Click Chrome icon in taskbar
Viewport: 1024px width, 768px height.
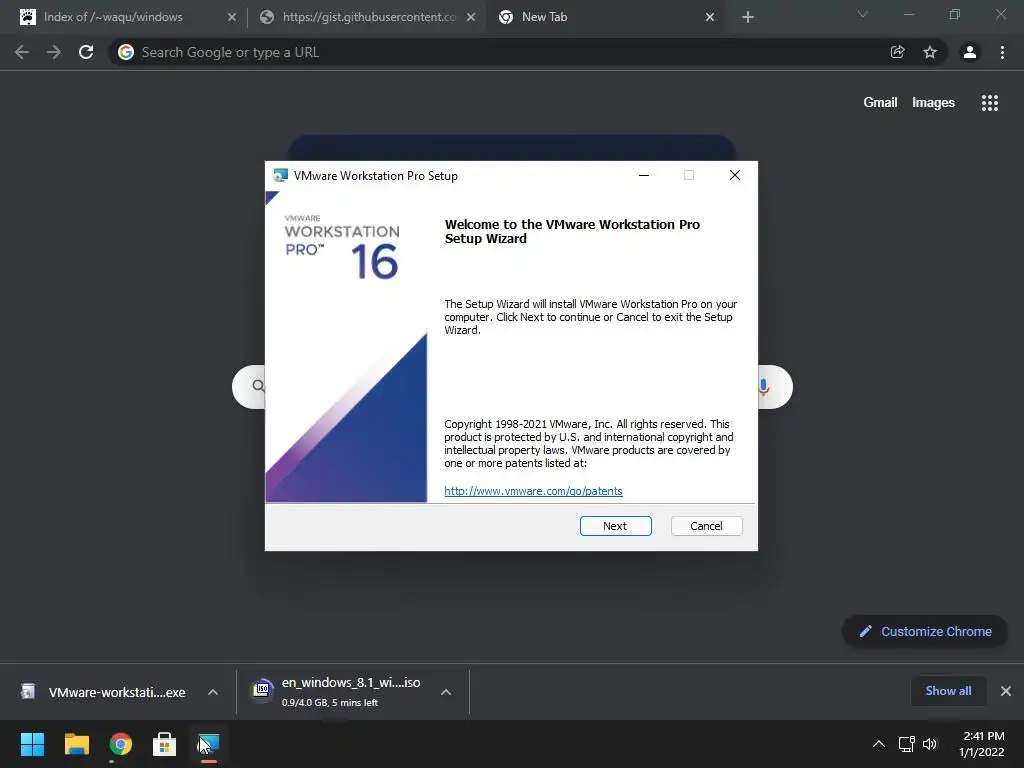tap(120, 744)
